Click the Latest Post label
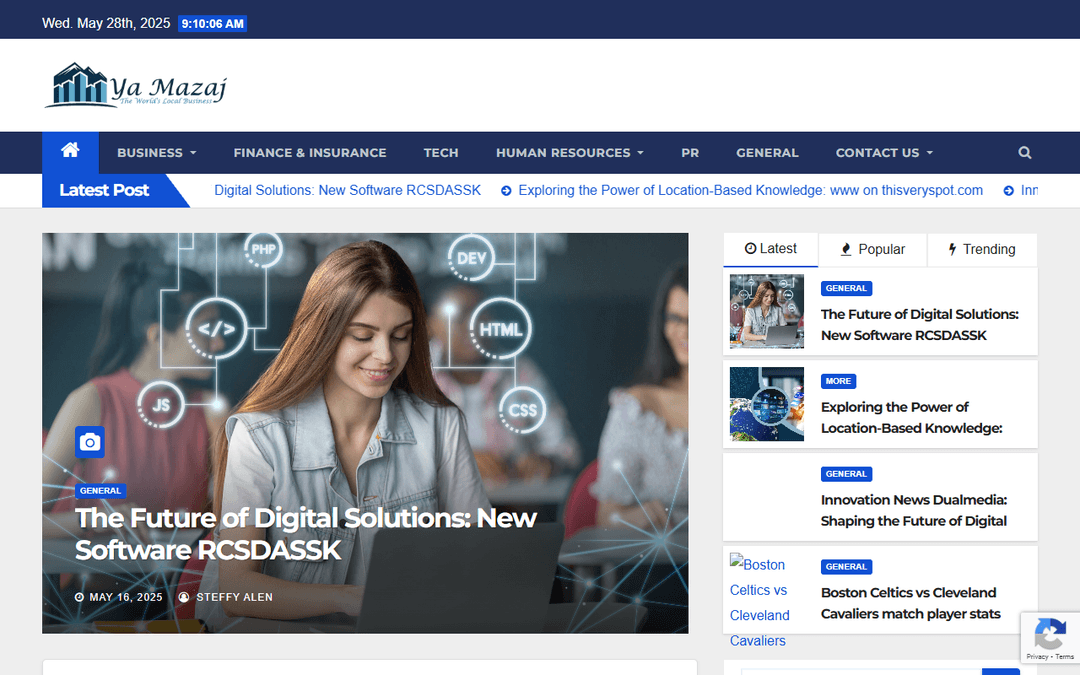Image resolution: width=1080 pixels, height=675 pixels. click(104, 190)
